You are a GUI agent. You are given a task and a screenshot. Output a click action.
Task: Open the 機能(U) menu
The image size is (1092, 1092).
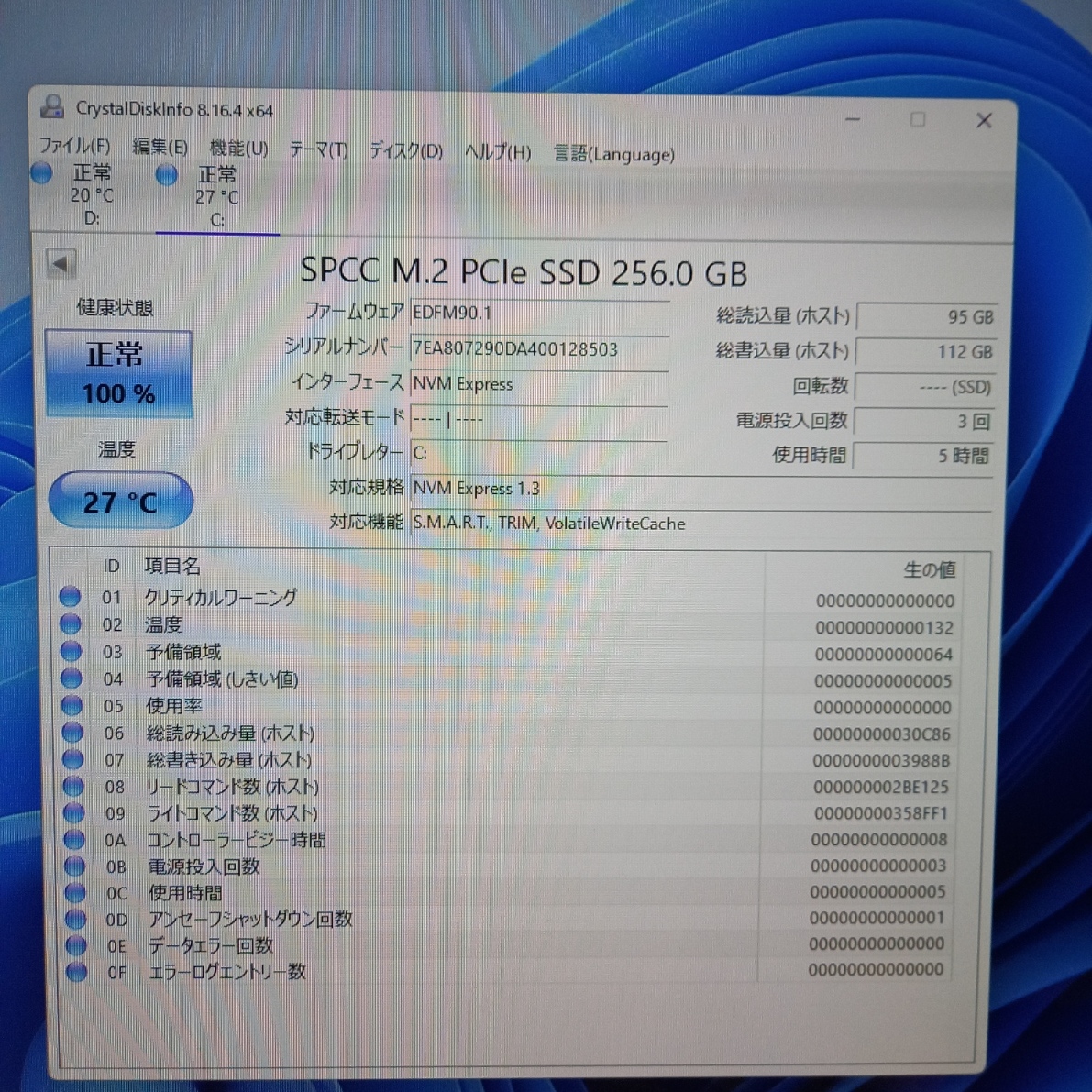238,148
